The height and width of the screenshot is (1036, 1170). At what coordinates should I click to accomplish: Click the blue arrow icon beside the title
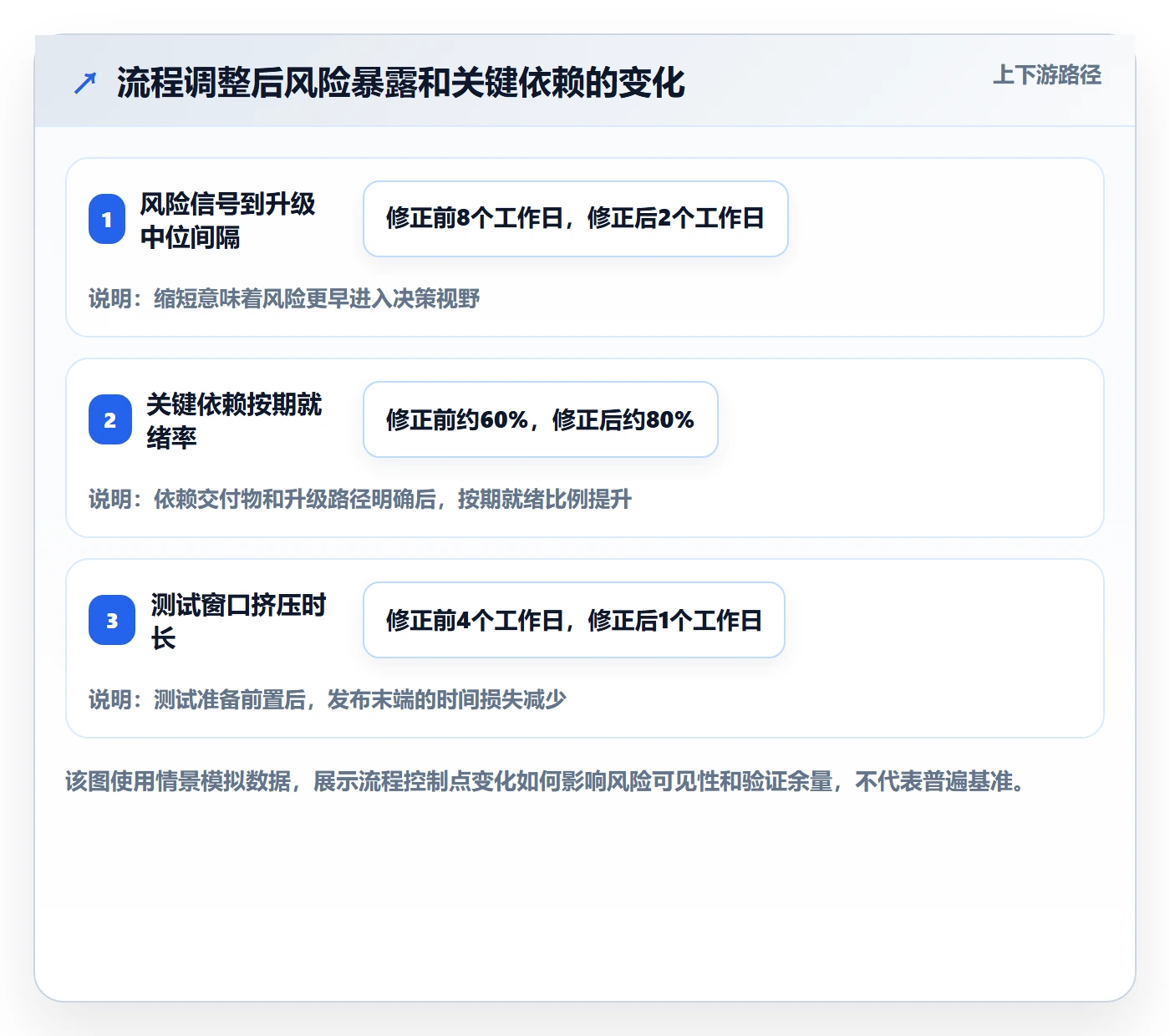85,83
